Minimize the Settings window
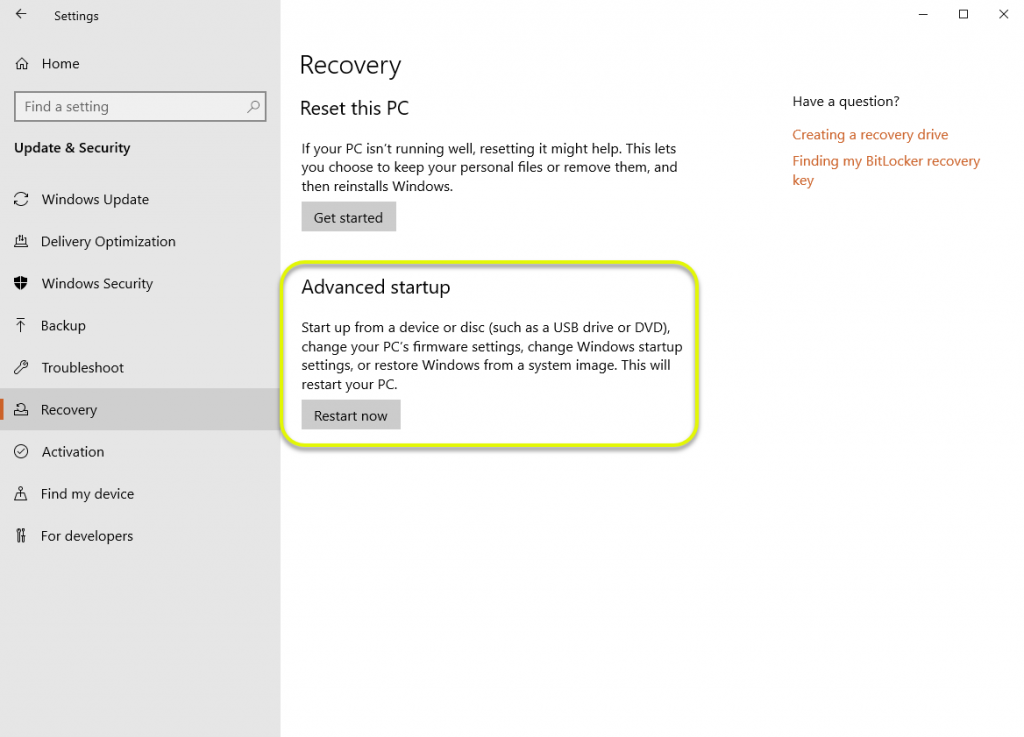 [x=923, y=14]
